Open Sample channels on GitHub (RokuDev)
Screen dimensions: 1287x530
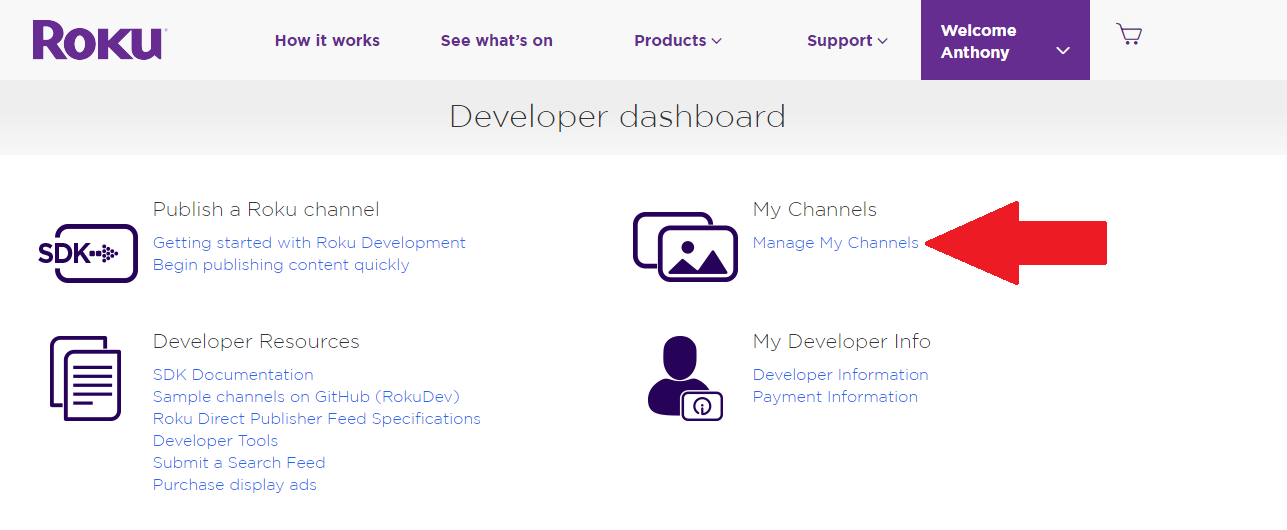tap(306, 397)
